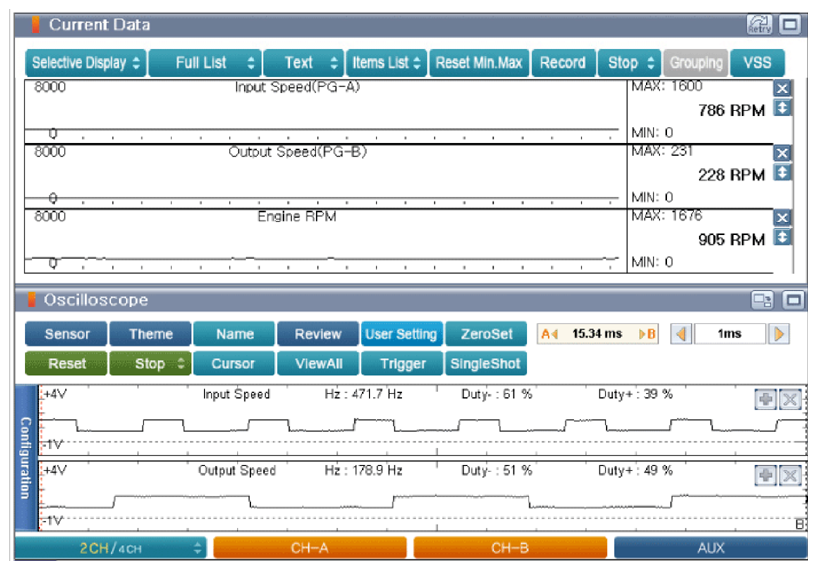This screenshot has width=817, height=570.
Task: Select the CH-B tab
Action: tap(510, 548)
